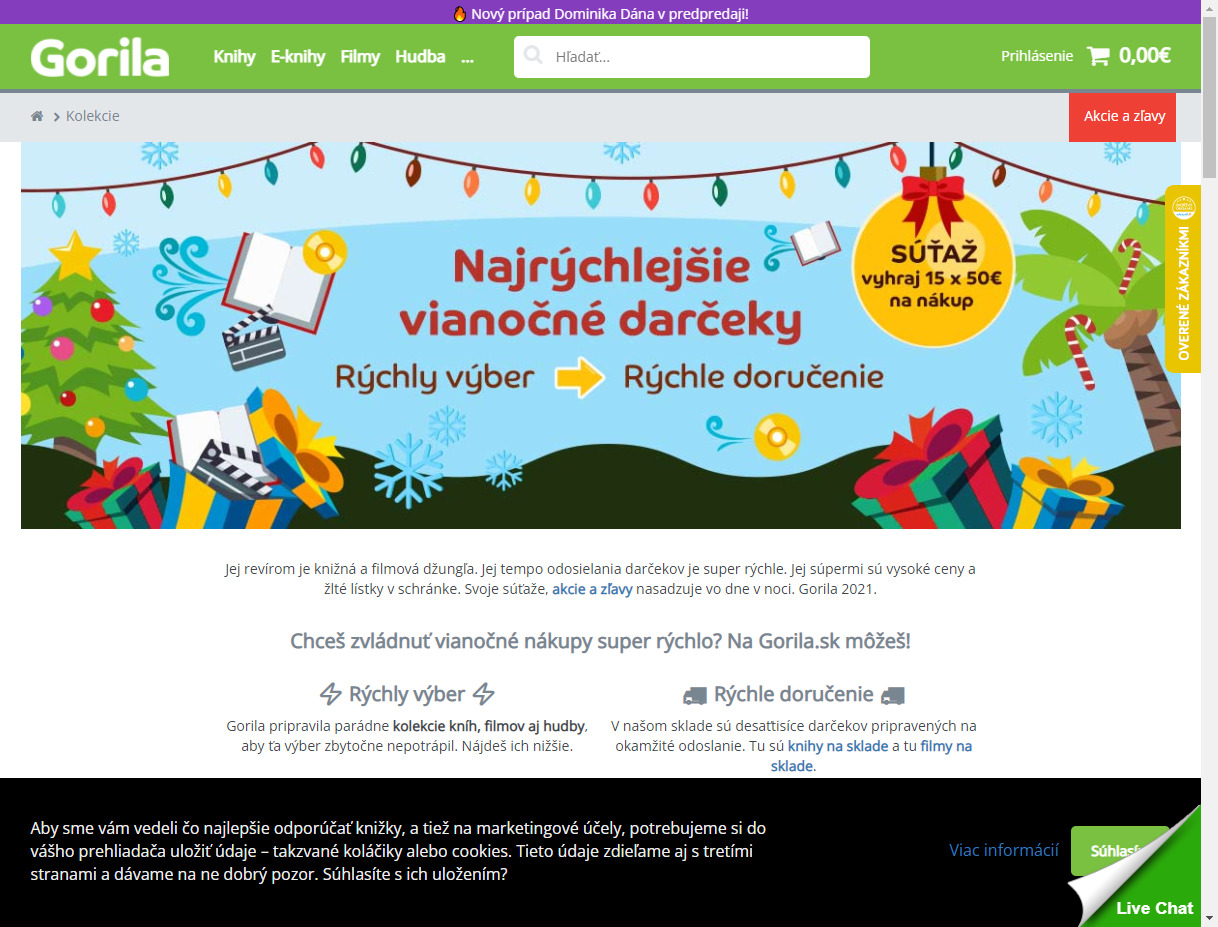Click the home icon in breadcrumb
The width and height of the screenshot is (1218, 927).
click(37, 116)
